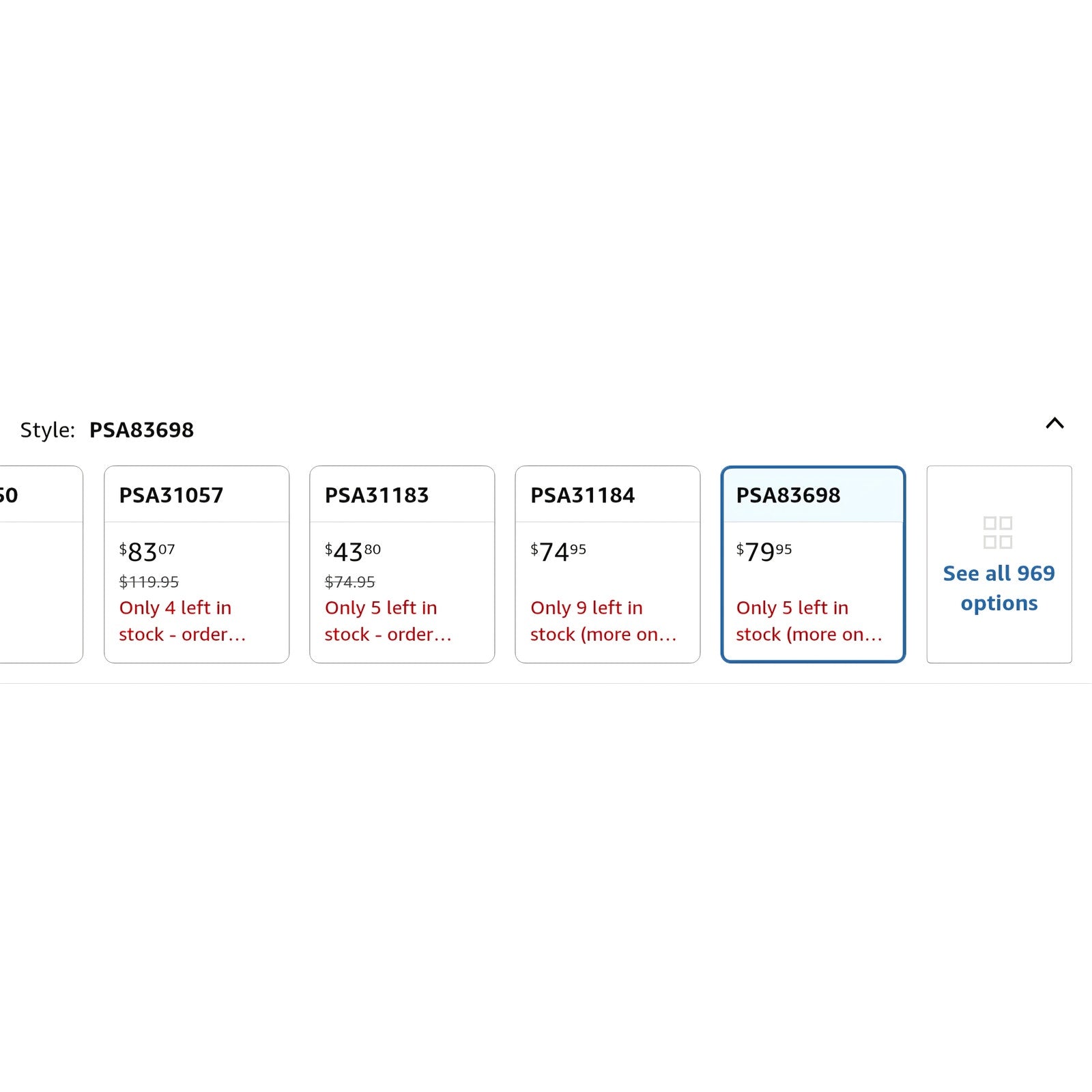This screenshot has height=1092, width=1092.
Task: Click the crossed-out $74.95 list price
Action: click(x=349, y=582)
